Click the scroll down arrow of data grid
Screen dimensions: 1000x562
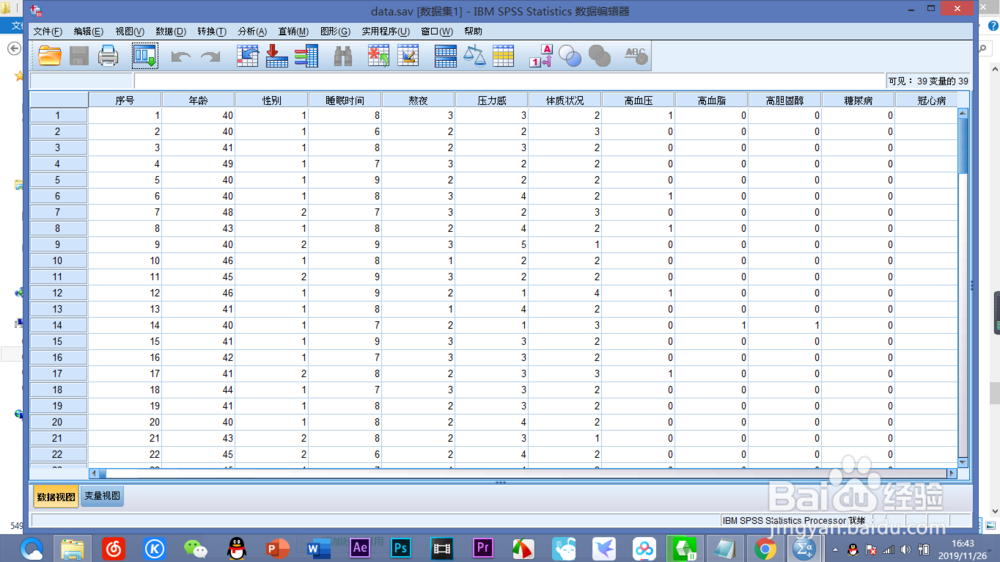pyautogui.click(x=963, y=462)
